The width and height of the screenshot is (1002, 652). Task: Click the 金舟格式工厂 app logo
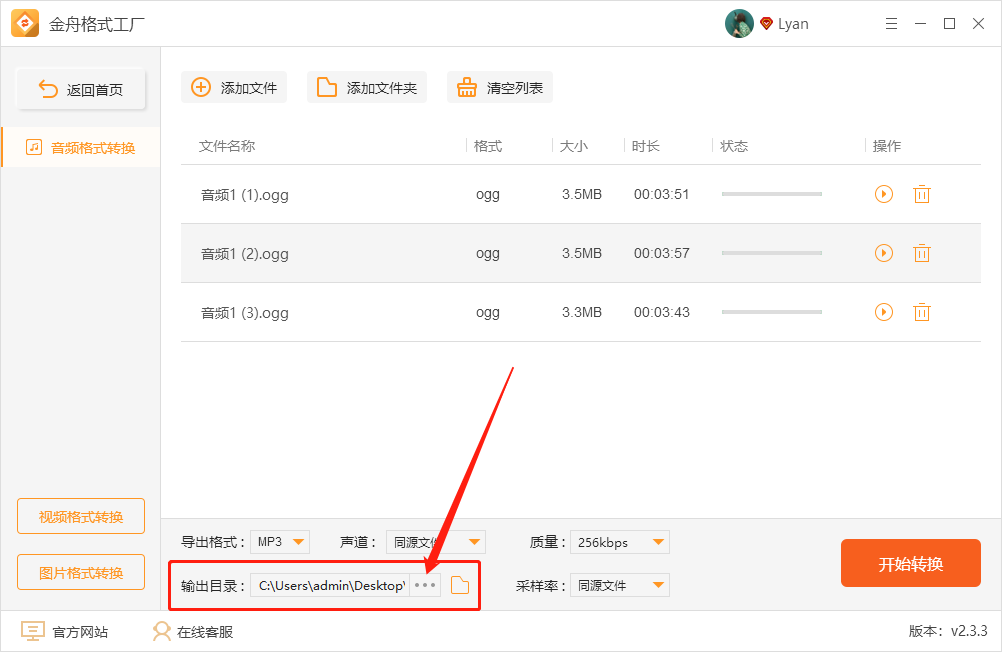pos(25,23)
